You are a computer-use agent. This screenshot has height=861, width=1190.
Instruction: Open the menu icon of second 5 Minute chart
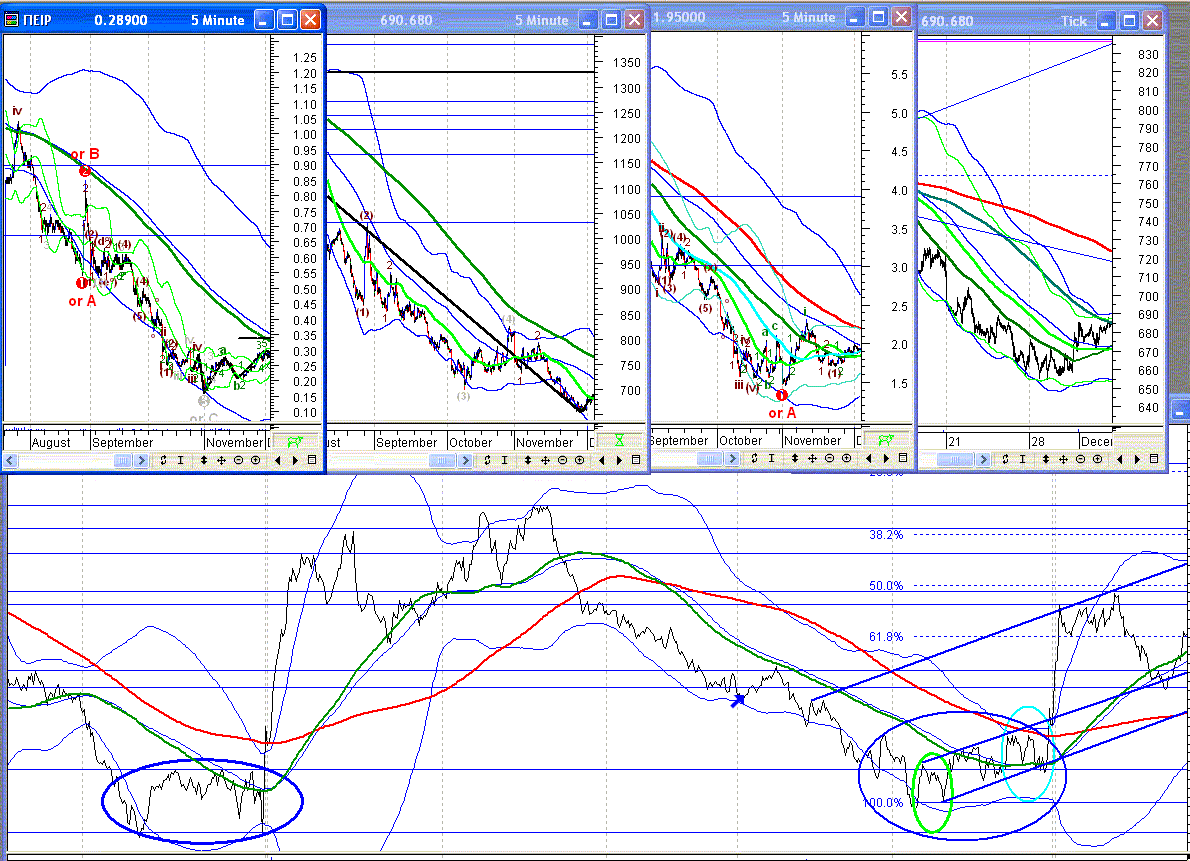(x=635, y=460)
